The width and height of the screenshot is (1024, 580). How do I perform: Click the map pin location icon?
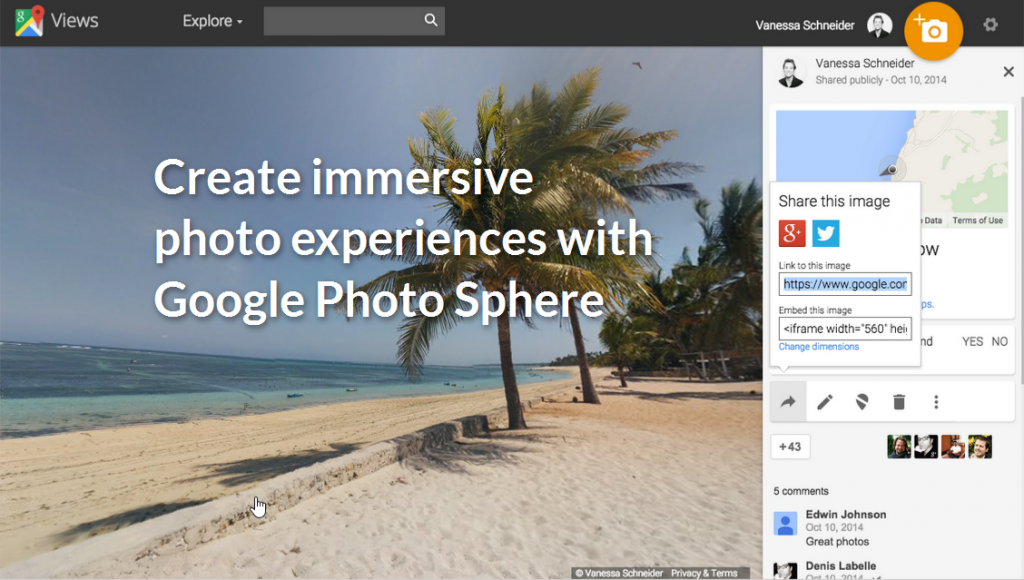point(862,402)
